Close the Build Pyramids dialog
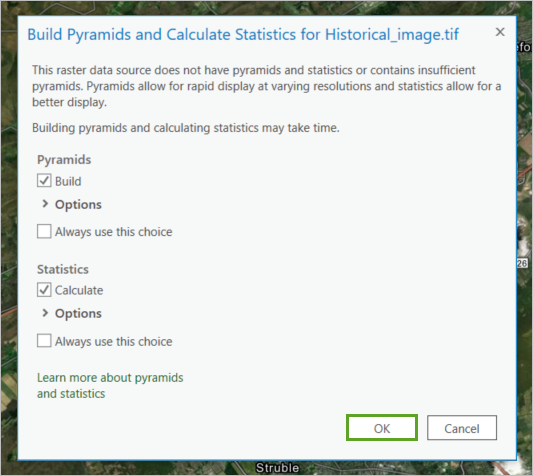The image size is (533, 476). [500, 32]
